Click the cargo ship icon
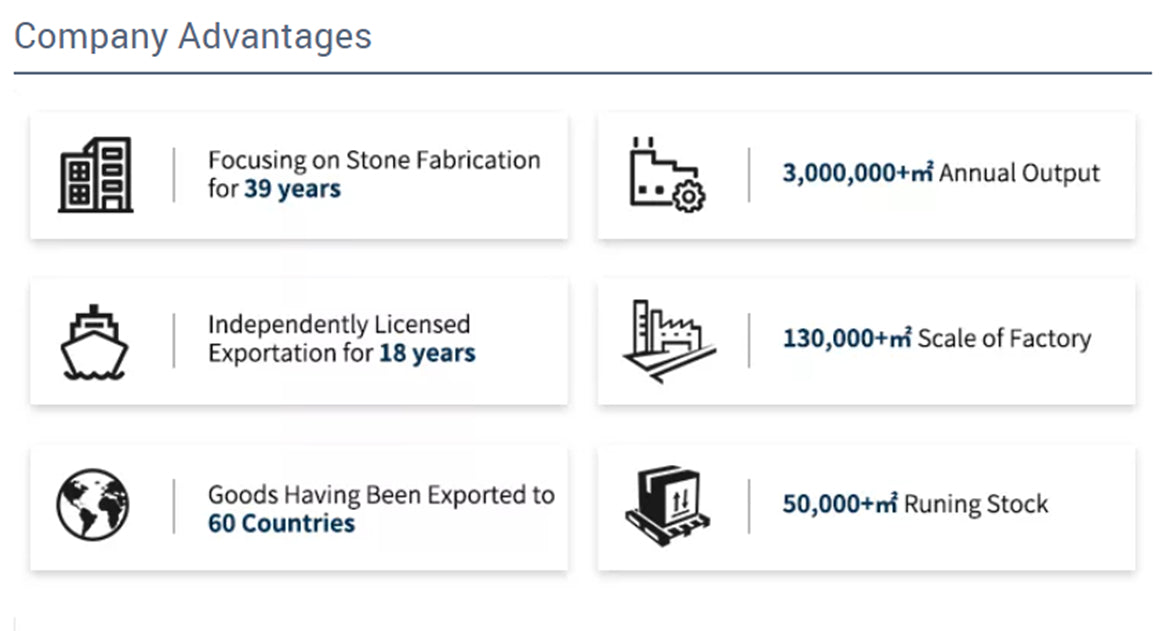The height and width of the screenshot is (631, 1170). pos(94,341)
